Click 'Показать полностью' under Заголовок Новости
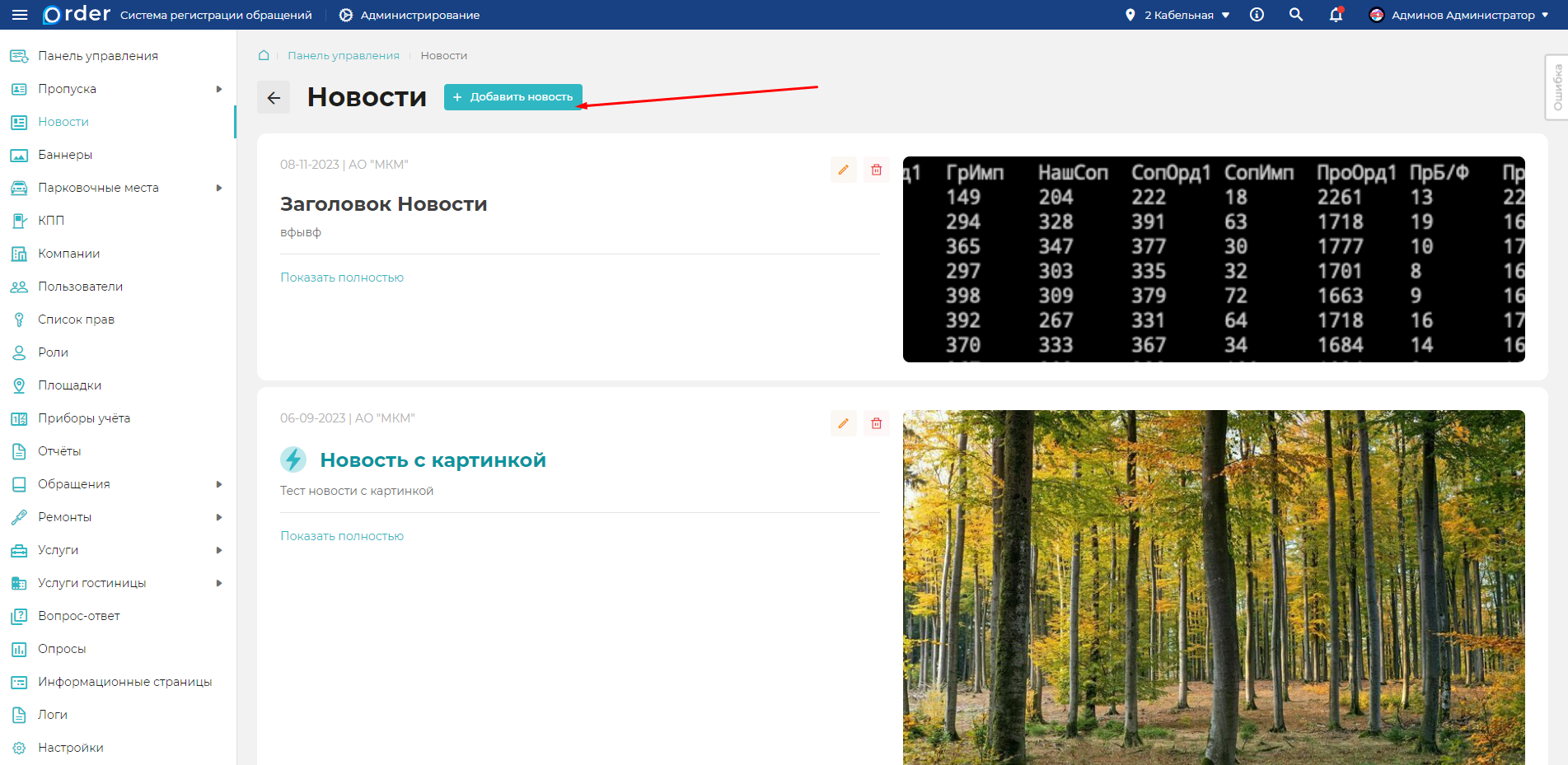The height and width of the screenshot is (765, 1568). (342, 278)
